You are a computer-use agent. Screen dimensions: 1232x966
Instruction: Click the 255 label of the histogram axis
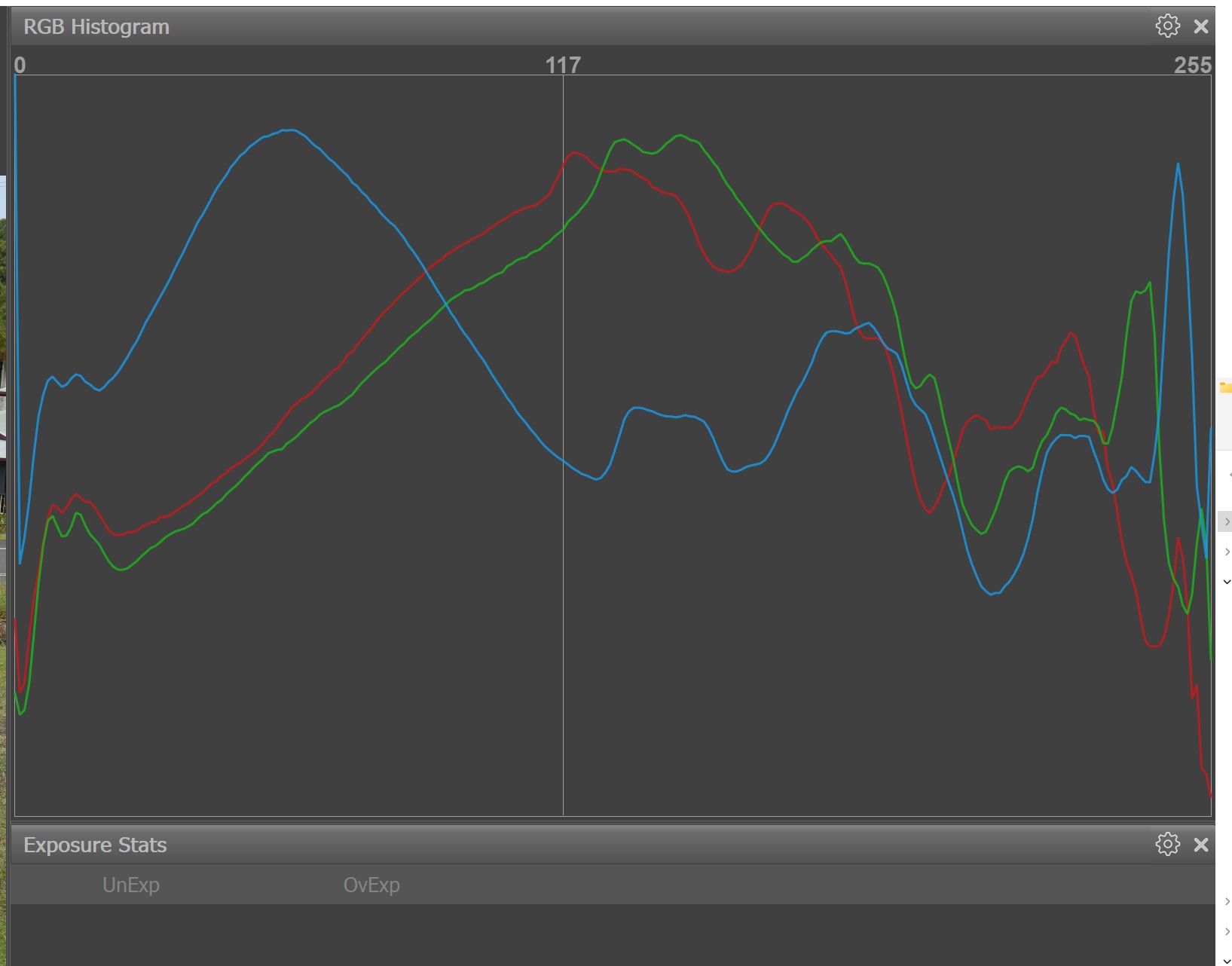[1192, 65]
